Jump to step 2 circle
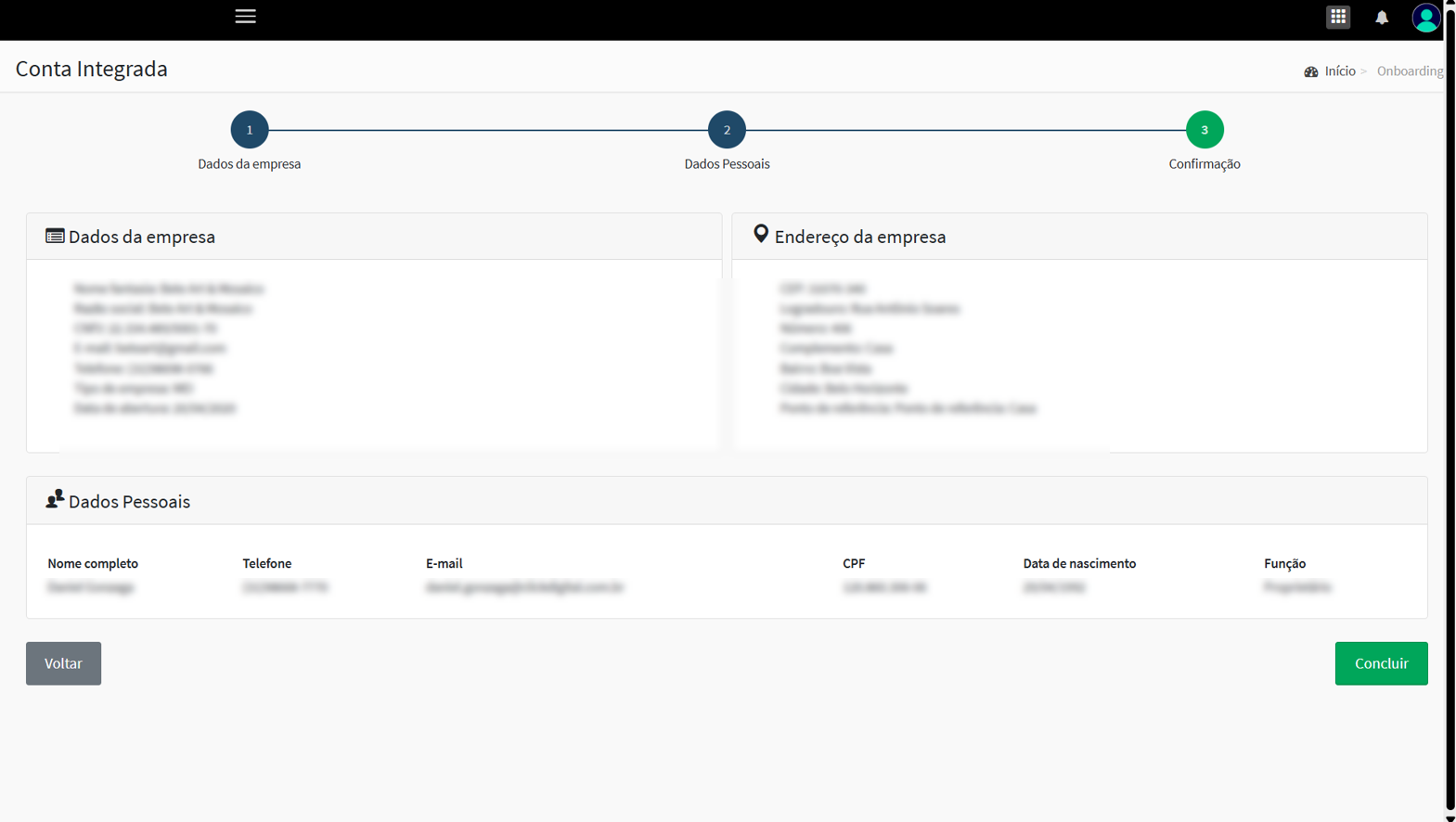This screenshot has width=1456, height=822. (x=727, y=130)
